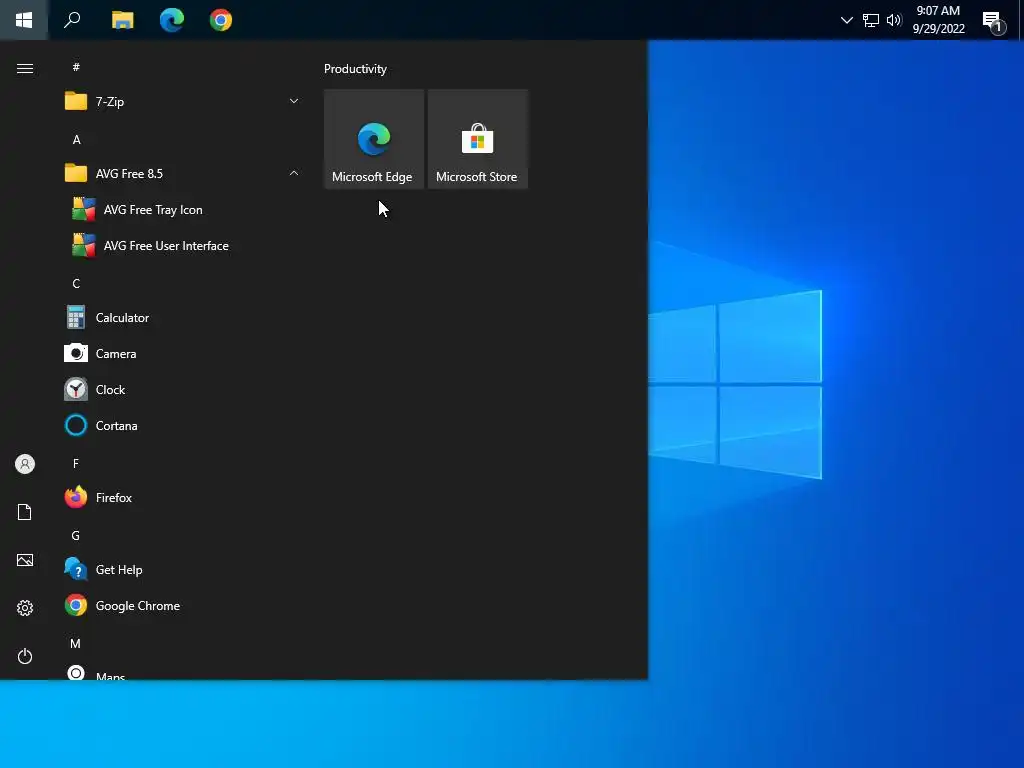This screenshot has width=1024, height=768.
Task: Open the taskbar search magnifier
Action: [72, 20]
